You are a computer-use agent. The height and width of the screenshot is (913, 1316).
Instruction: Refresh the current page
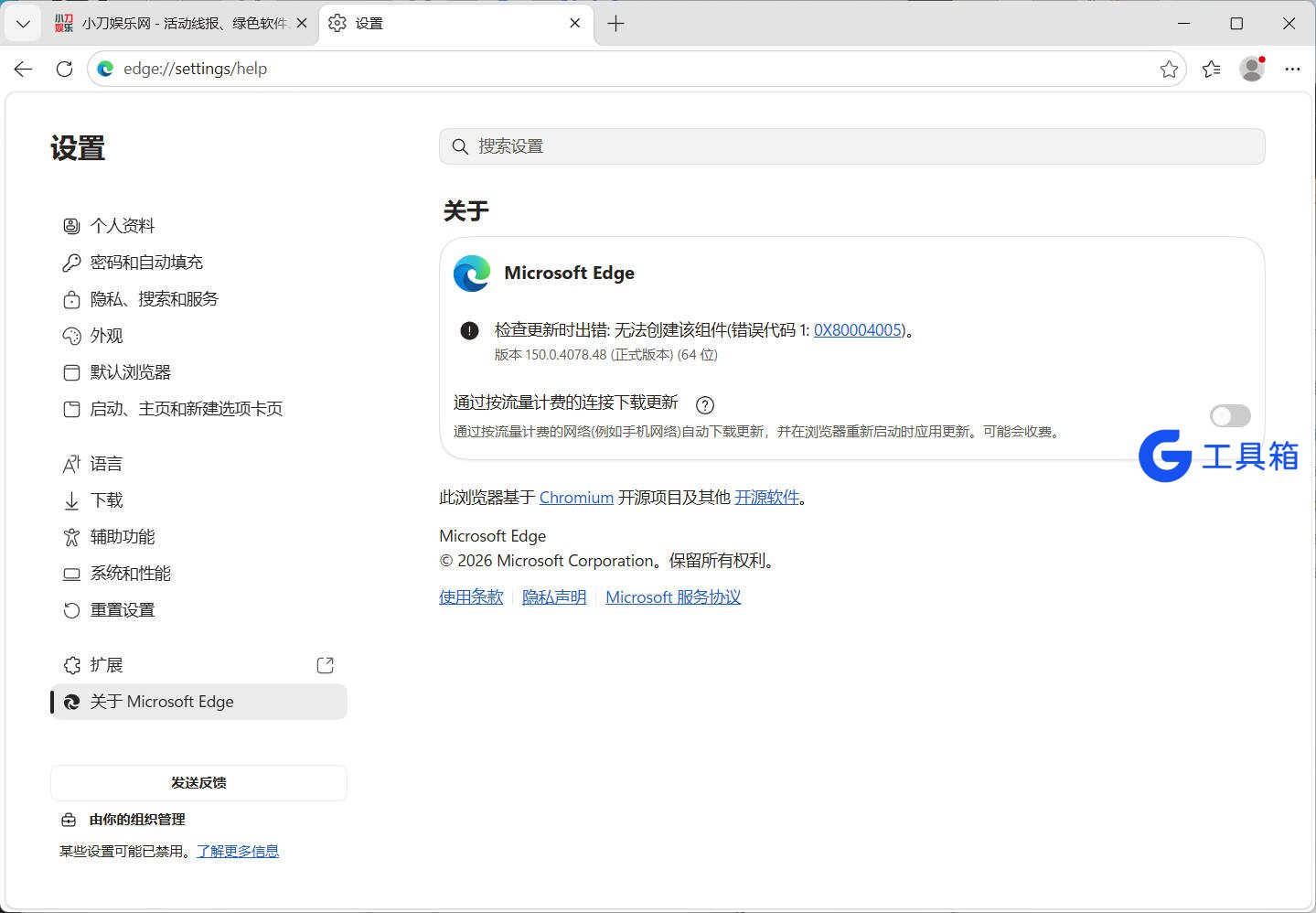64,69
